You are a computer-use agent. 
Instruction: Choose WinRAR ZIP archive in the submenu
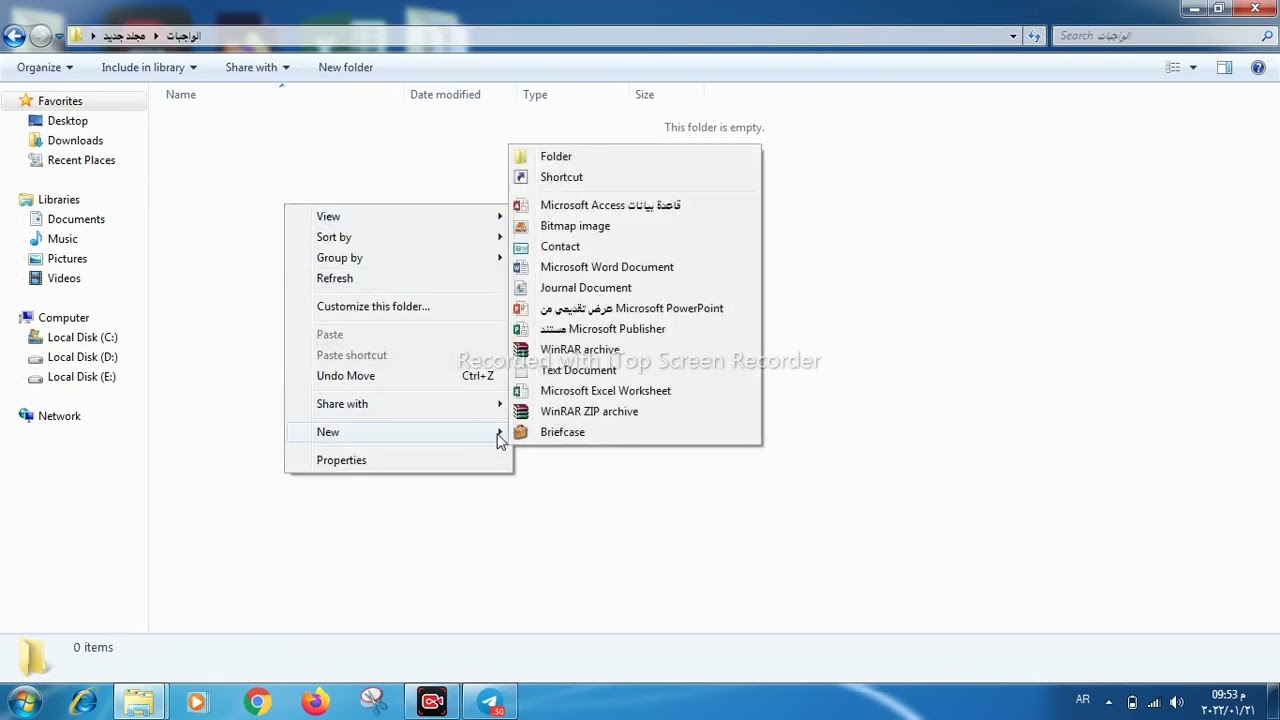(x=635, y=411)
